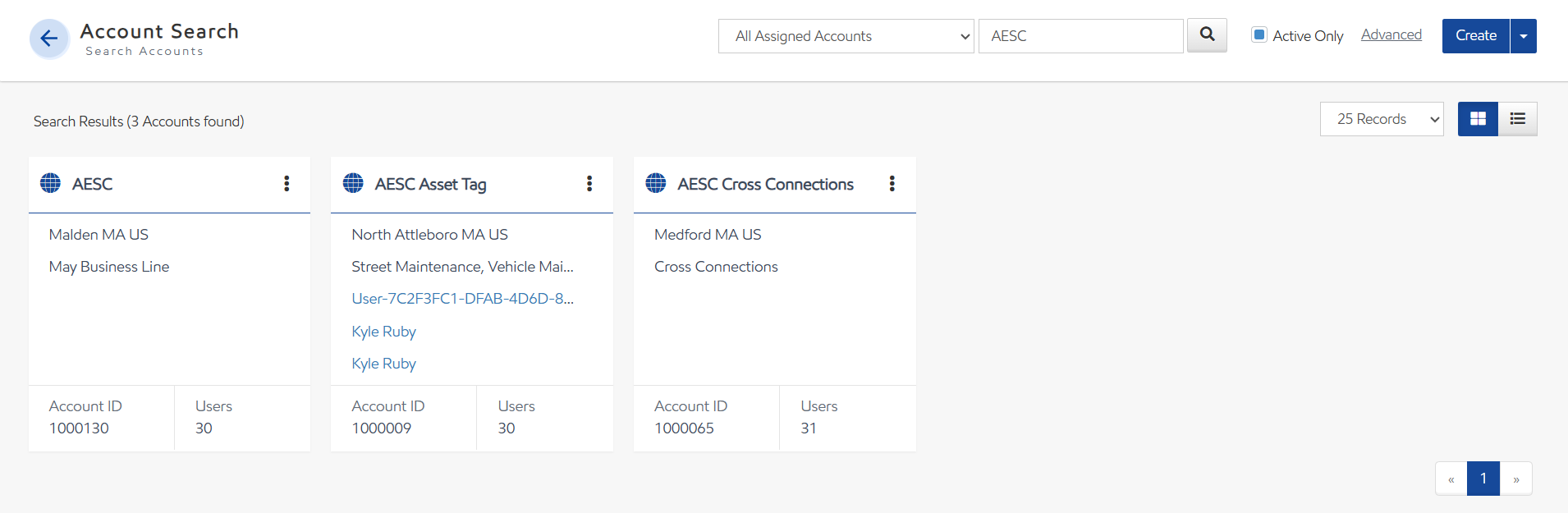Click the search field containing AESC

coord(1081,36)
